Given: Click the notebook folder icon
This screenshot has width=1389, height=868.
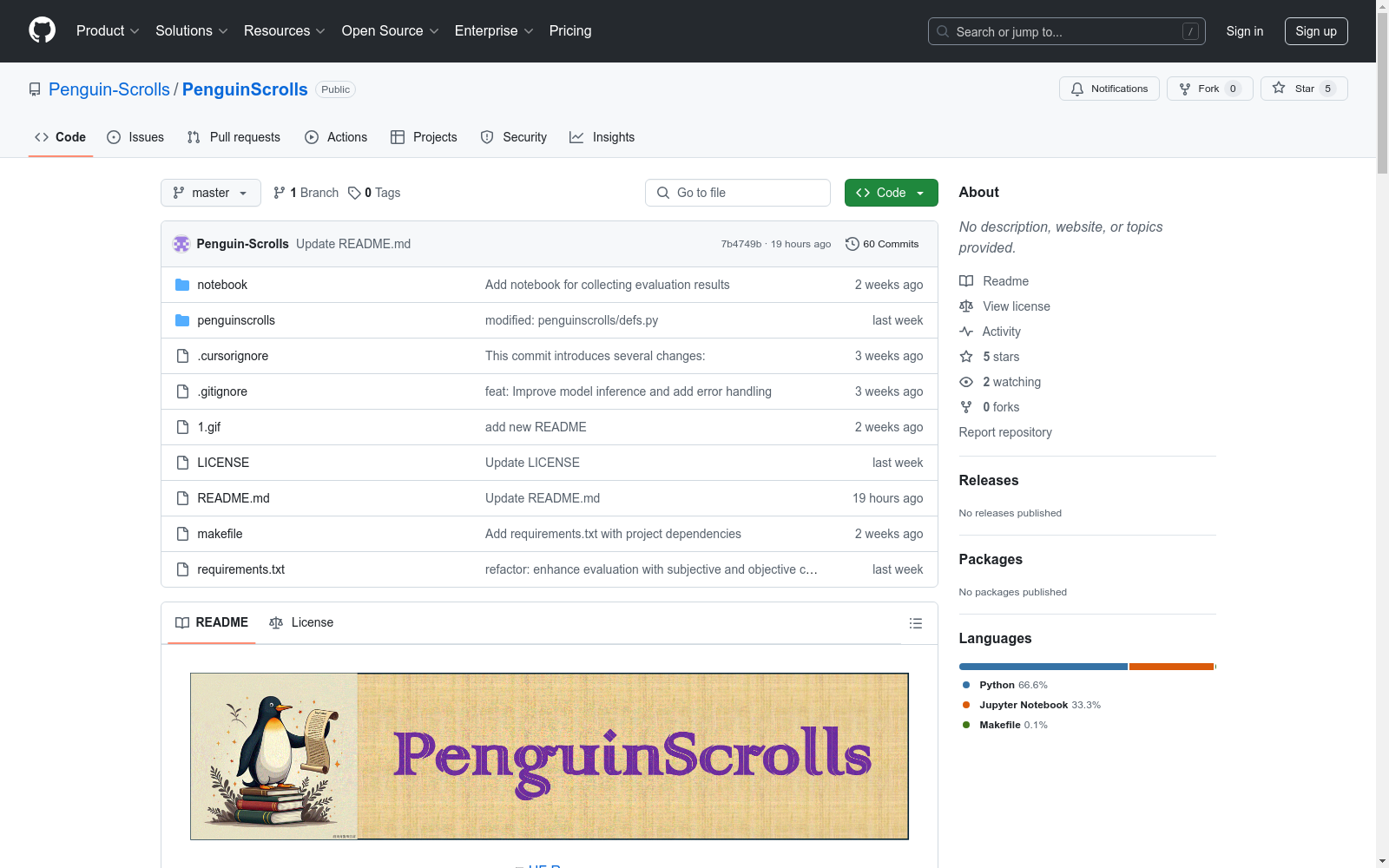Looking at the screenshot, I should point(182,285).
